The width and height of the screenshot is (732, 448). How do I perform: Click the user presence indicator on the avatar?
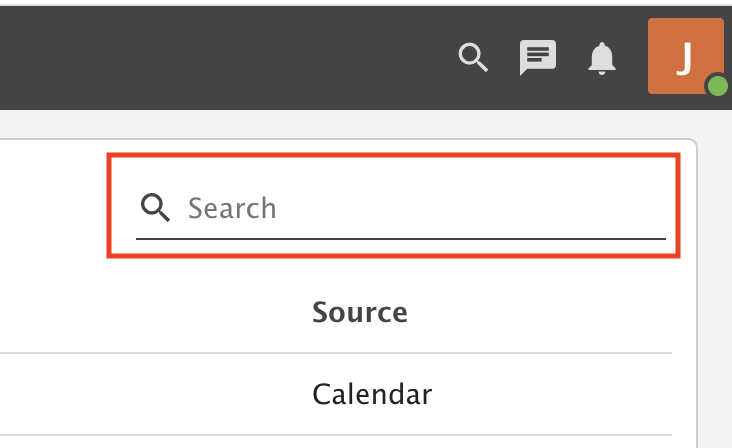[x=718, y=86]
